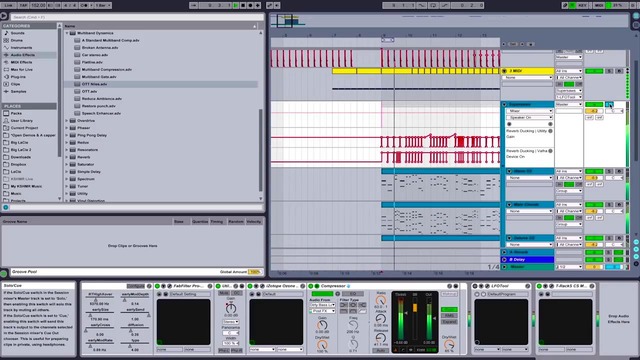The width and height of the screenshot is (640, 360).
Task: Click the Compressor Makeup button
Action: click(449, 294)
